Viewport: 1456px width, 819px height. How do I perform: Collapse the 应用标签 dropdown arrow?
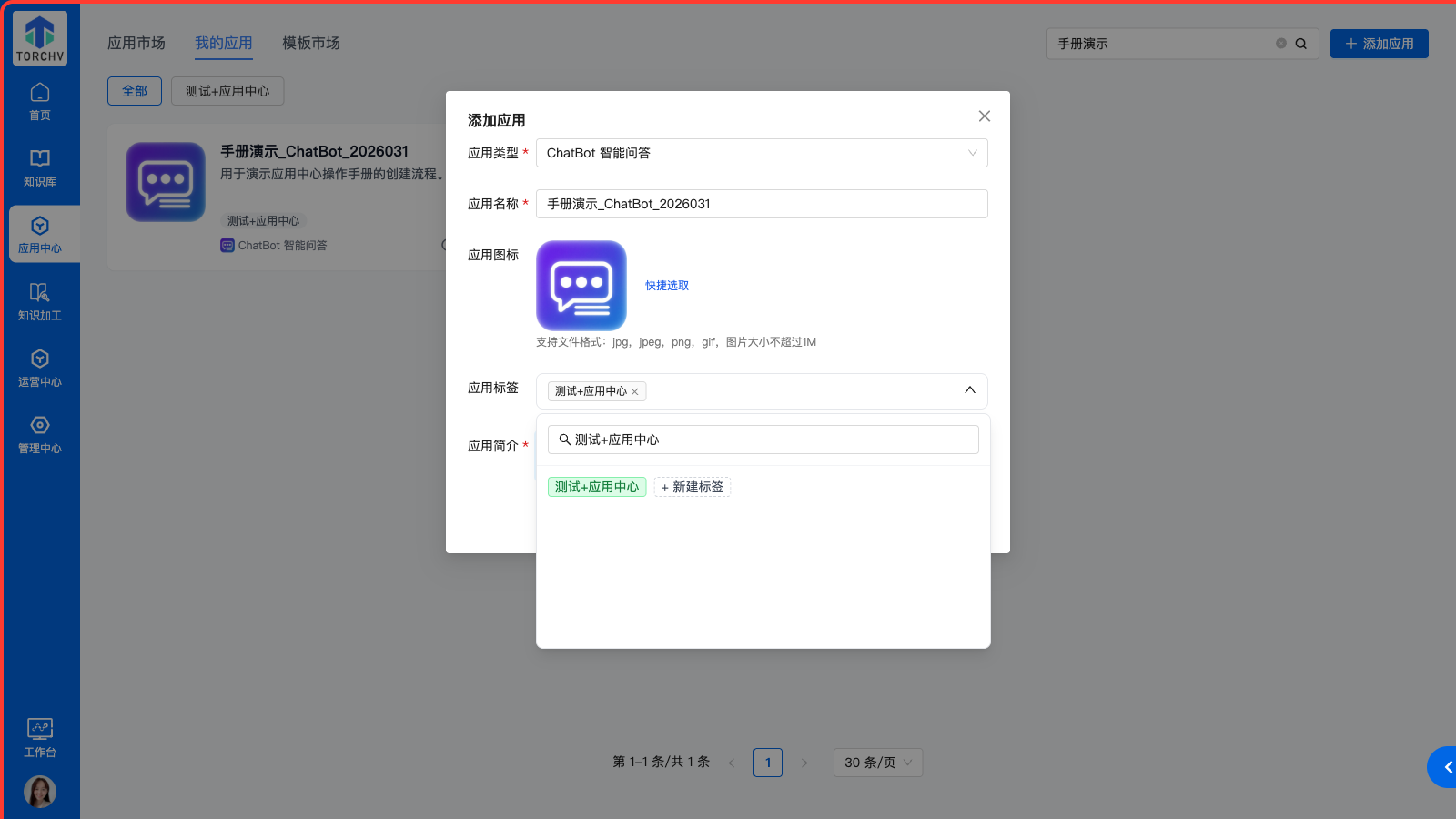[x=970, y=390]
